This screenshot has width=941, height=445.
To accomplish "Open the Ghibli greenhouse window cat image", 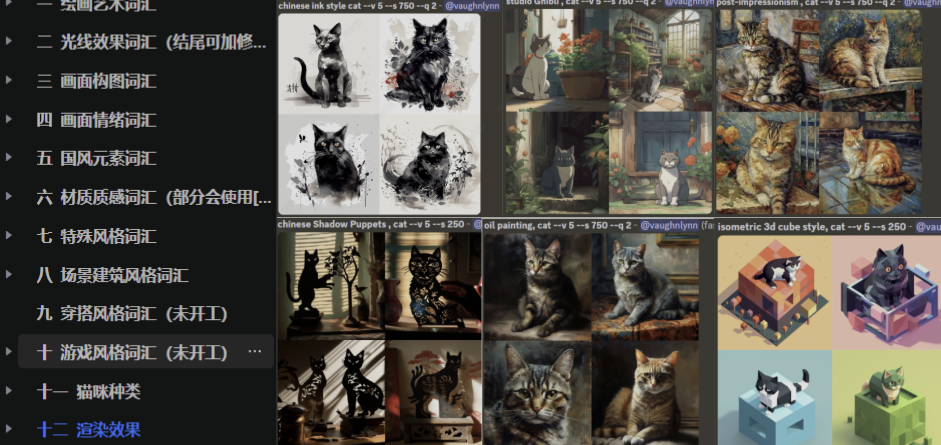I will 661,59.
